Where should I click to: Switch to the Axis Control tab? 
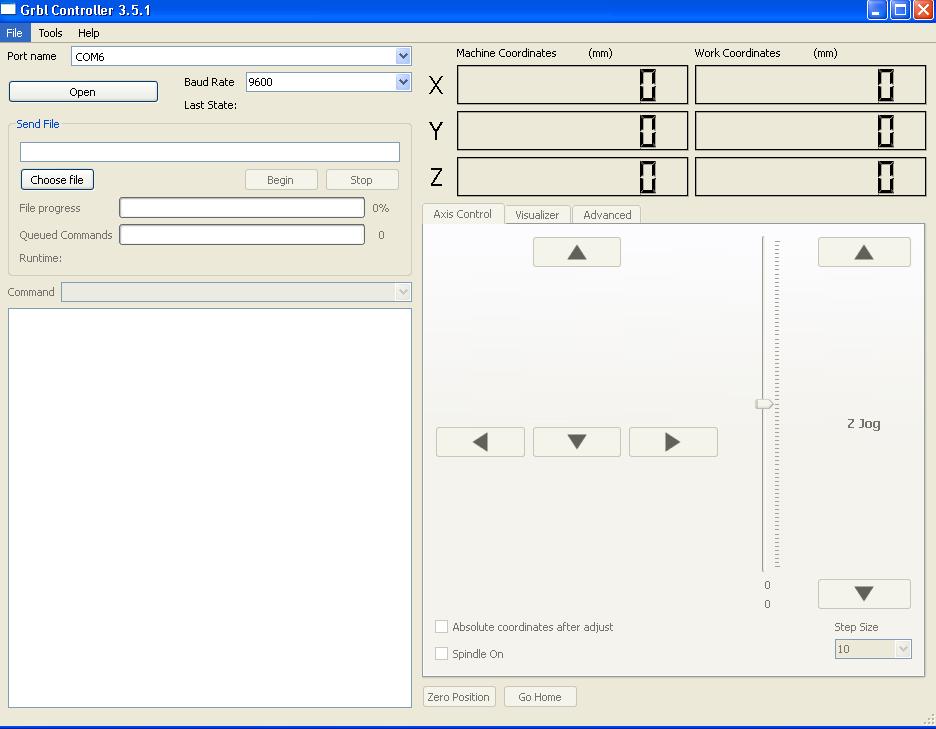click(x=463, y=214)
